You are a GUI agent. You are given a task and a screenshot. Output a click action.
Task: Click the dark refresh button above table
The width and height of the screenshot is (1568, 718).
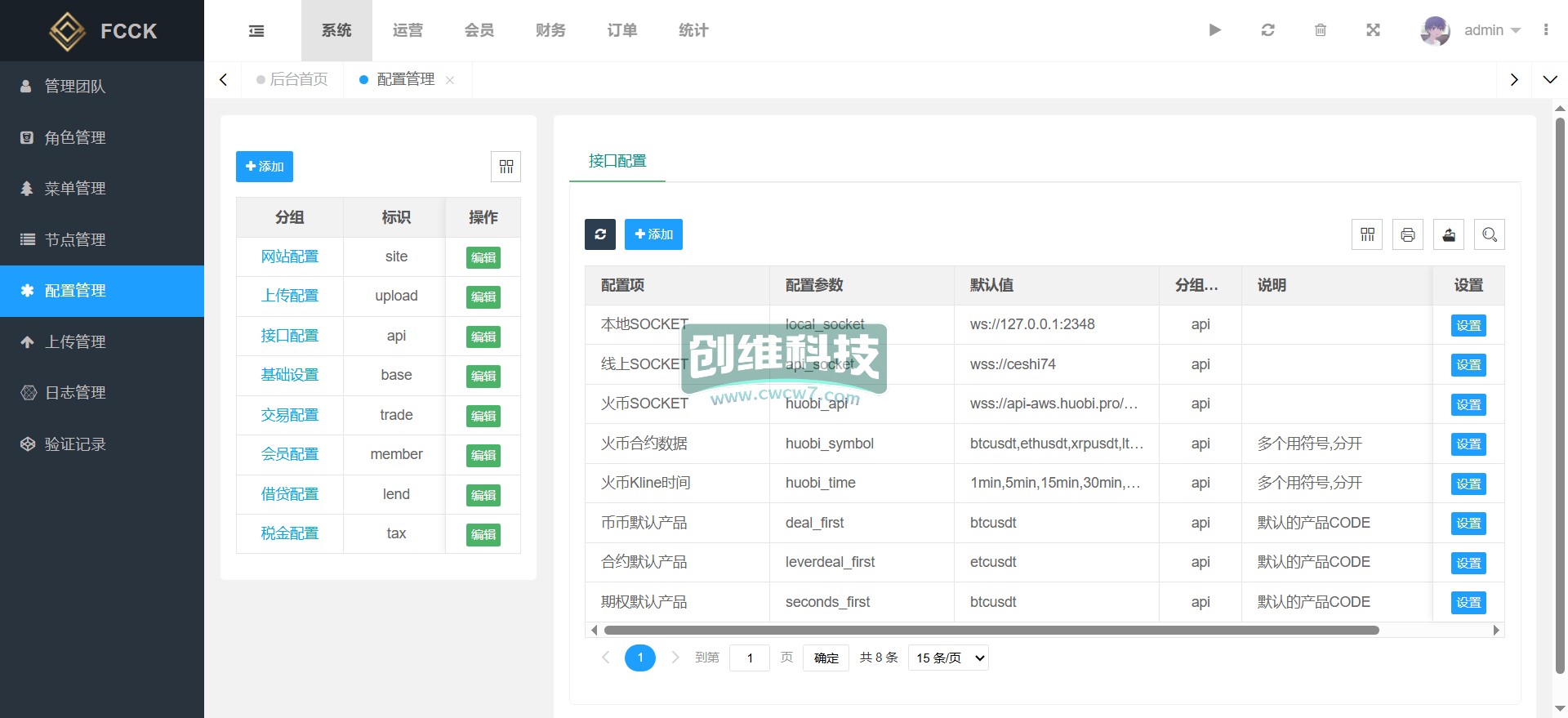[600, 234]
